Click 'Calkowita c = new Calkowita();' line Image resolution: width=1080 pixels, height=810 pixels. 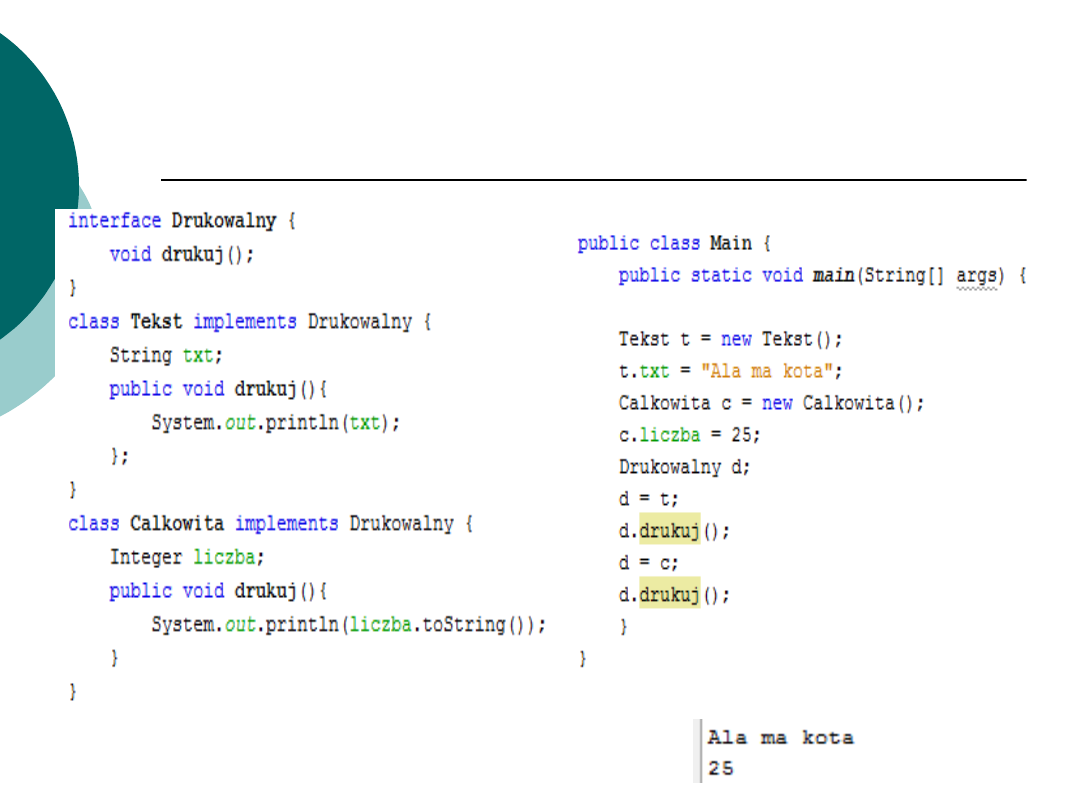tap(771, 403)
